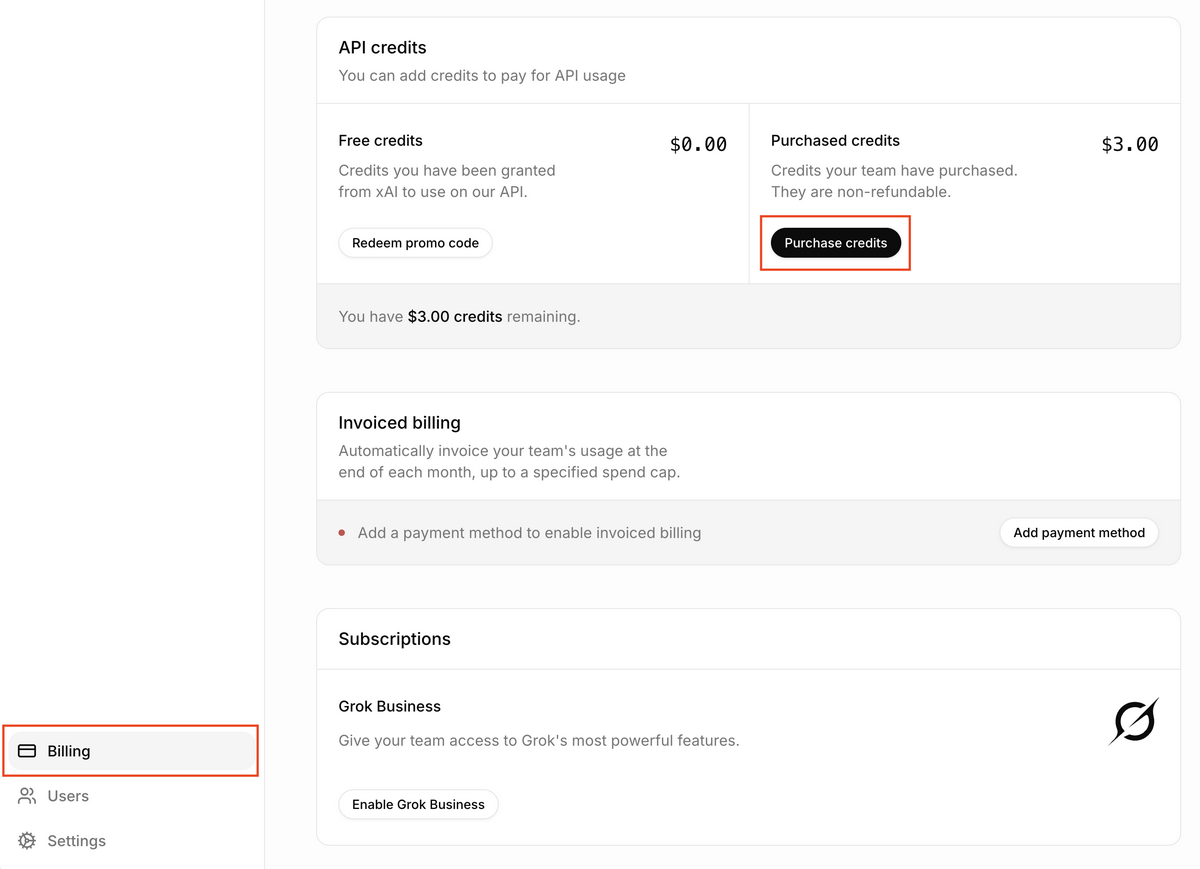This screenshot has height=869, width=1200.
Task: Click the Users people icon in sidebar
Action: [27, 796]
